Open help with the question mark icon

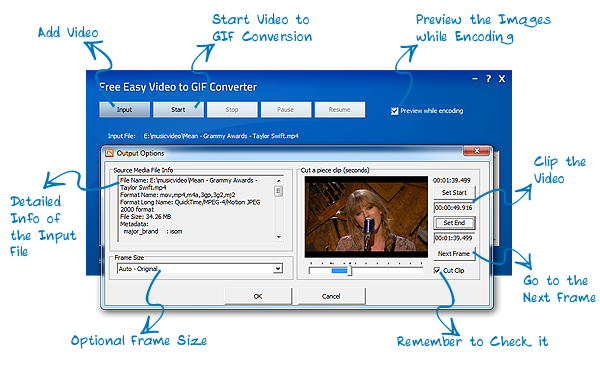(488, 79)
